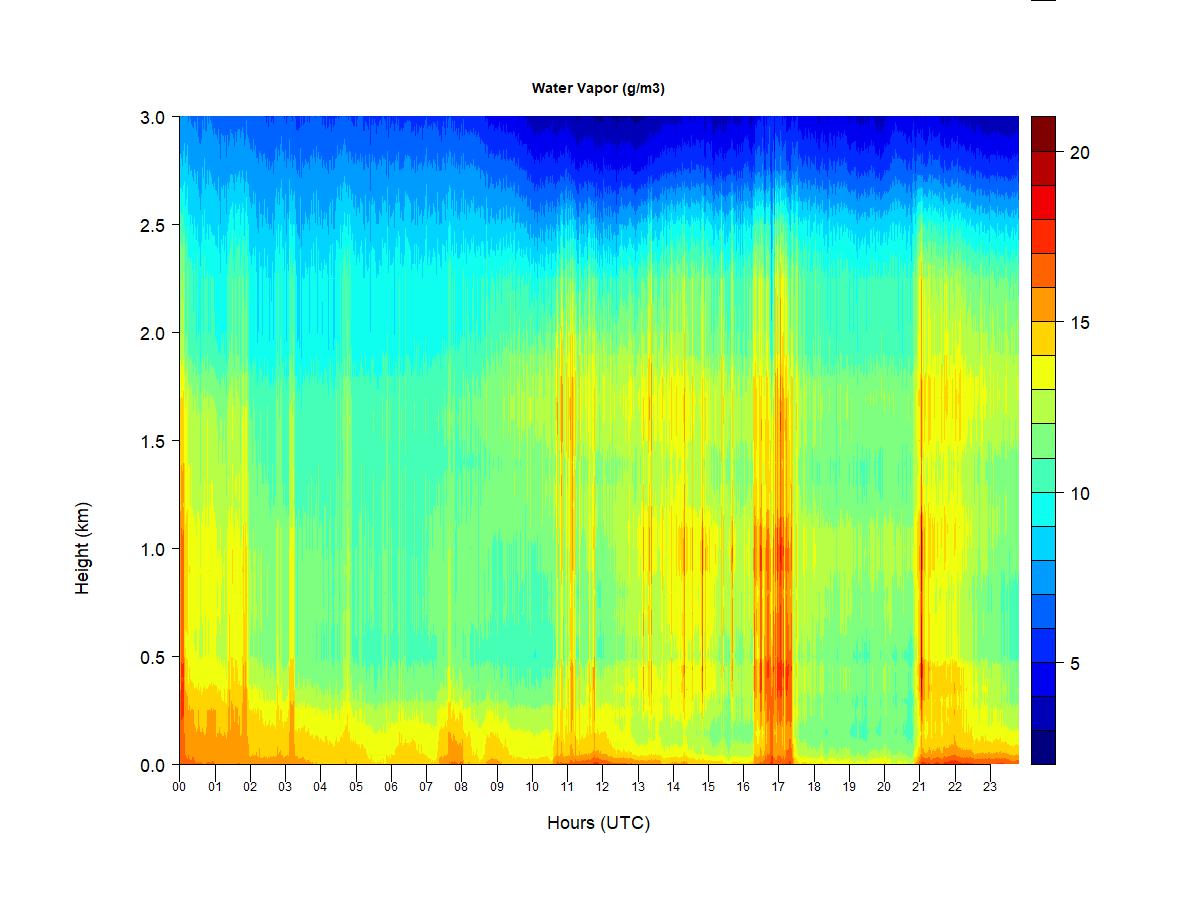Select the 17 hour tick label
Screen dimensions: 1200x900
click(778, 786)
